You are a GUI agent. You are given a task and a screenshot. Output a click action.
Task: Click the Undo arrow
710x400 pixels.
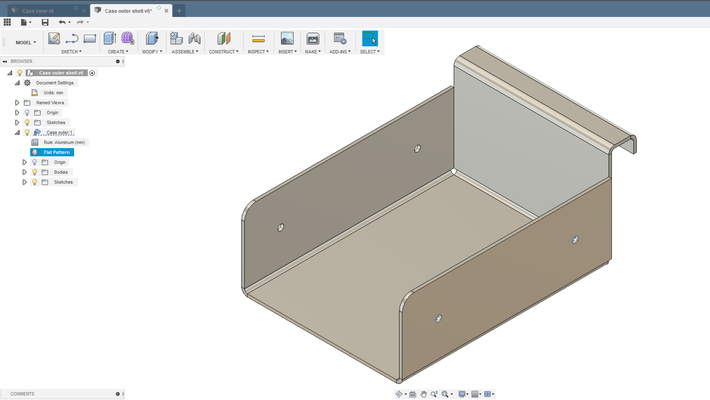tap(62, 22)
